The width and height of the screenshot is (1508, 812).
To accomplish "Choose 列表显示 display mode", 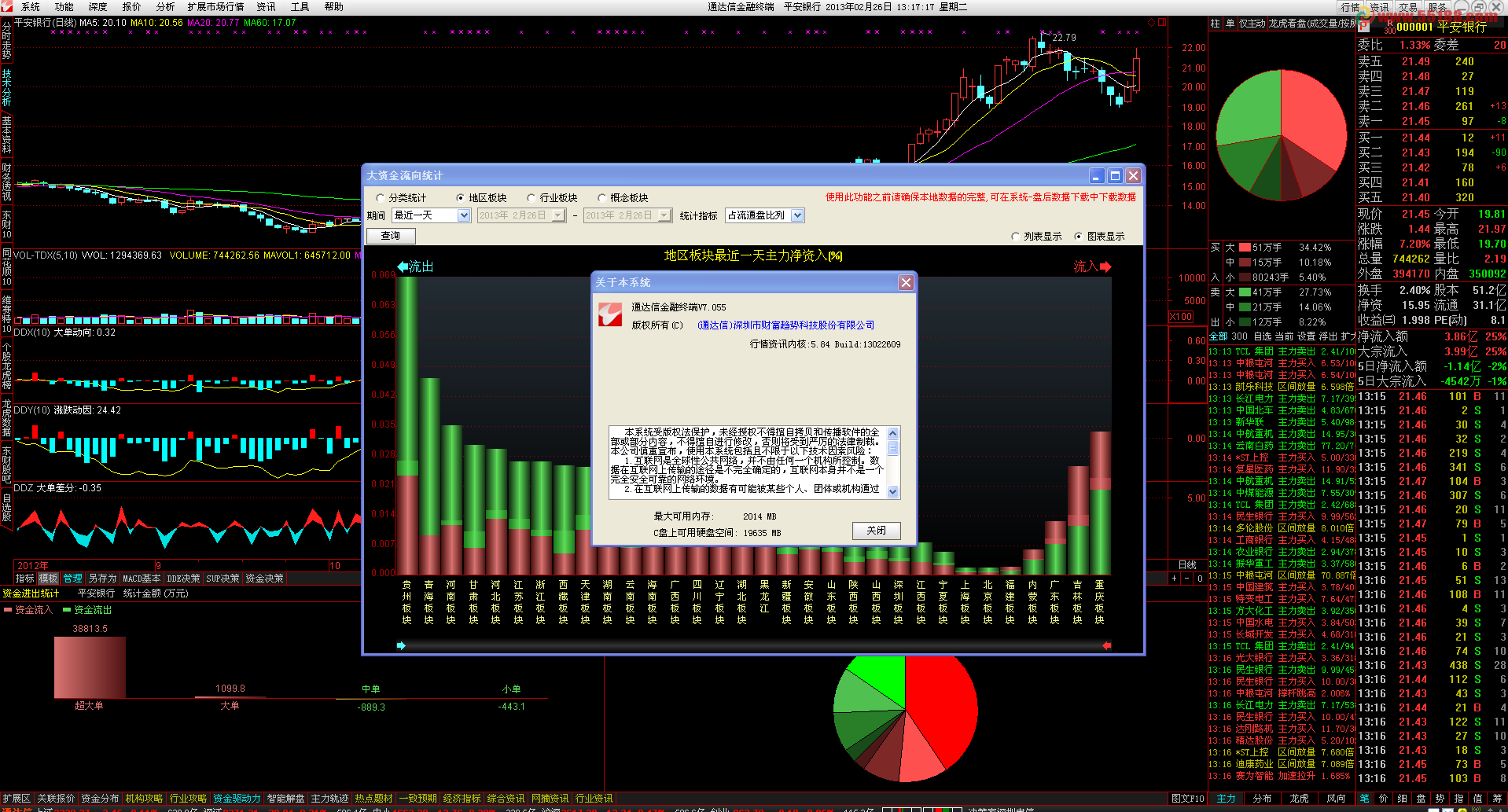I will click(x=1016, y=237).
